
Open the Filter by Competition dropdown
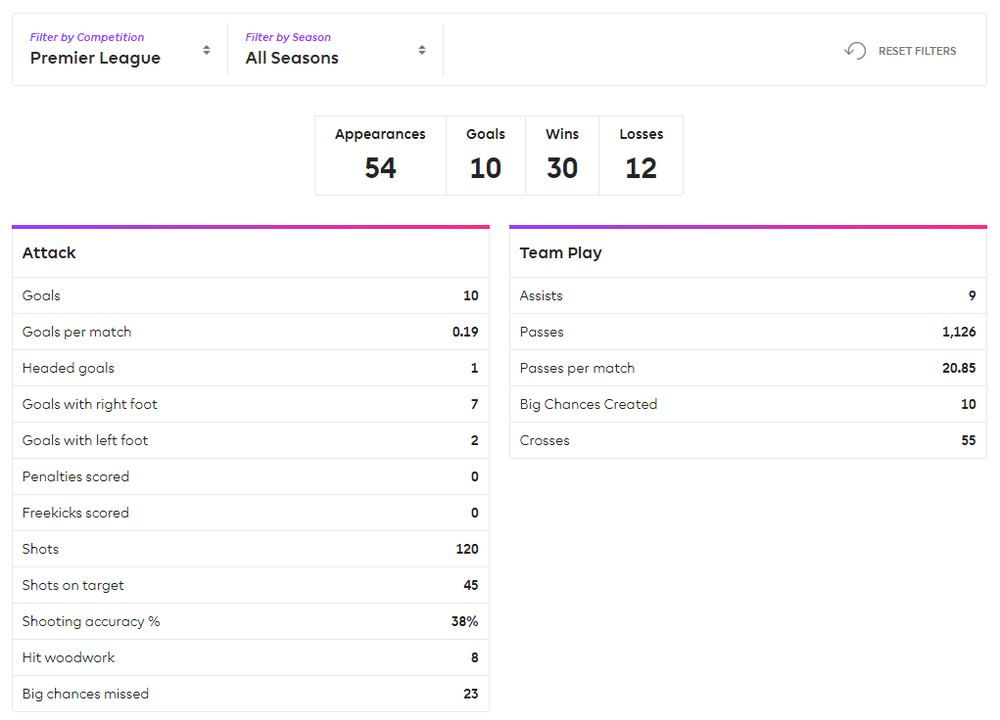pos(120,50)
